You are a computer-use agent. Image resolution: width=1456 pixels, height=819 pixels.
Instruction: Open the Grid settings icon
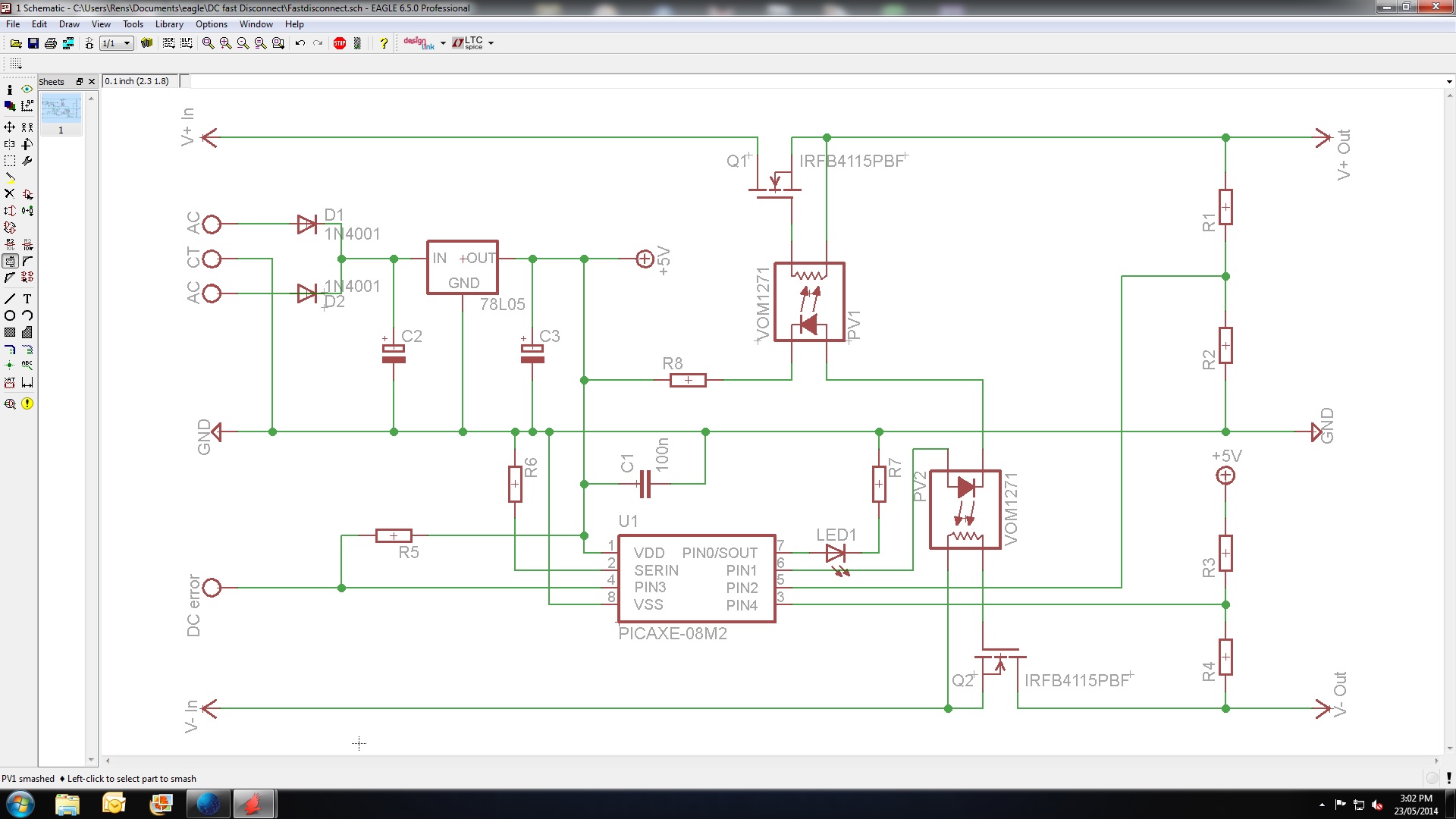click(x=16, y=64)
